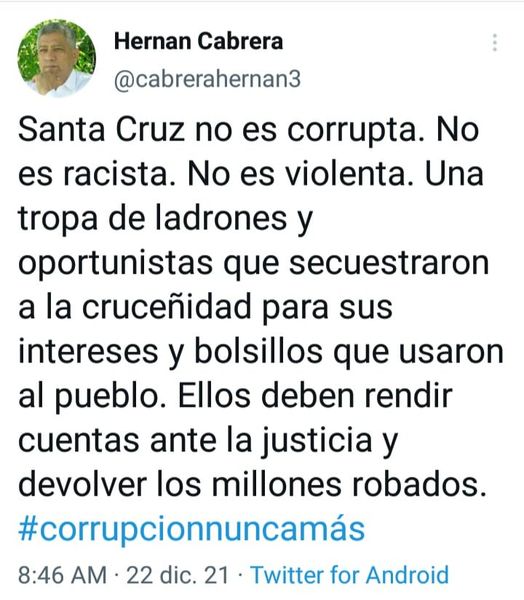The image size is (524, 600).
Task: Open the #corrupcionnuncamás hashtag
Action: tap(191, 529)
